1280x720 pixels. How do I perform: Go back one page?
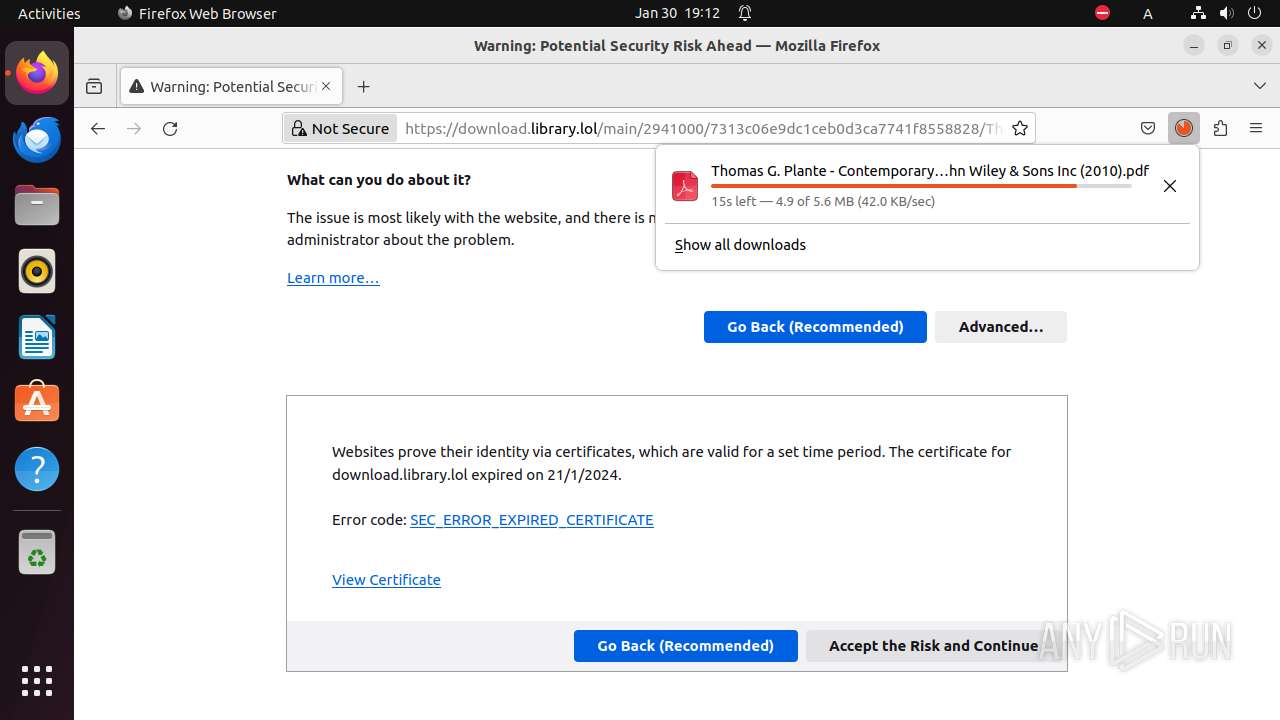(x=97, y=128)
